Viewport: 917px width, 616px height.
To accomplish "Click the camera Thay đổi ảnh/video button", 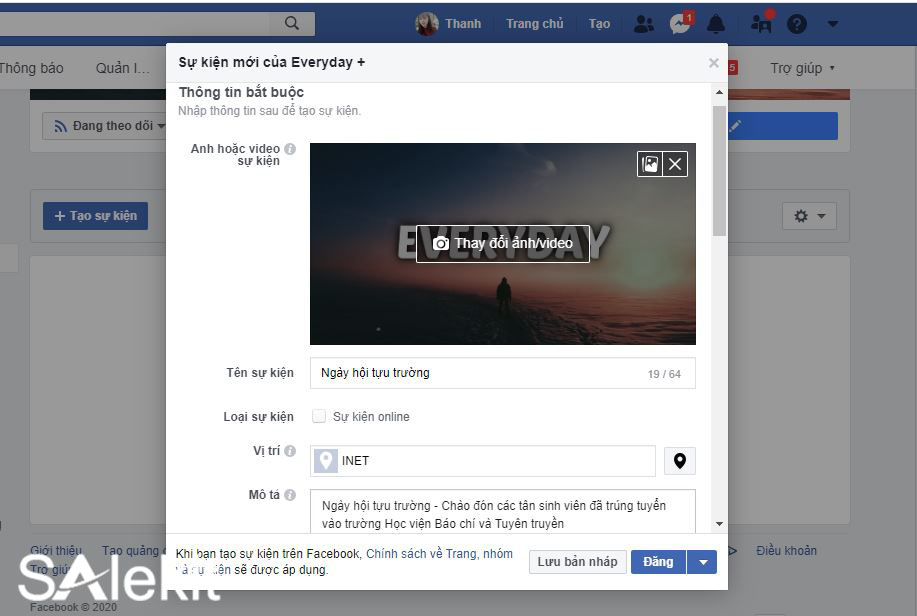I will pyautogui.click(x=503, y=243).
